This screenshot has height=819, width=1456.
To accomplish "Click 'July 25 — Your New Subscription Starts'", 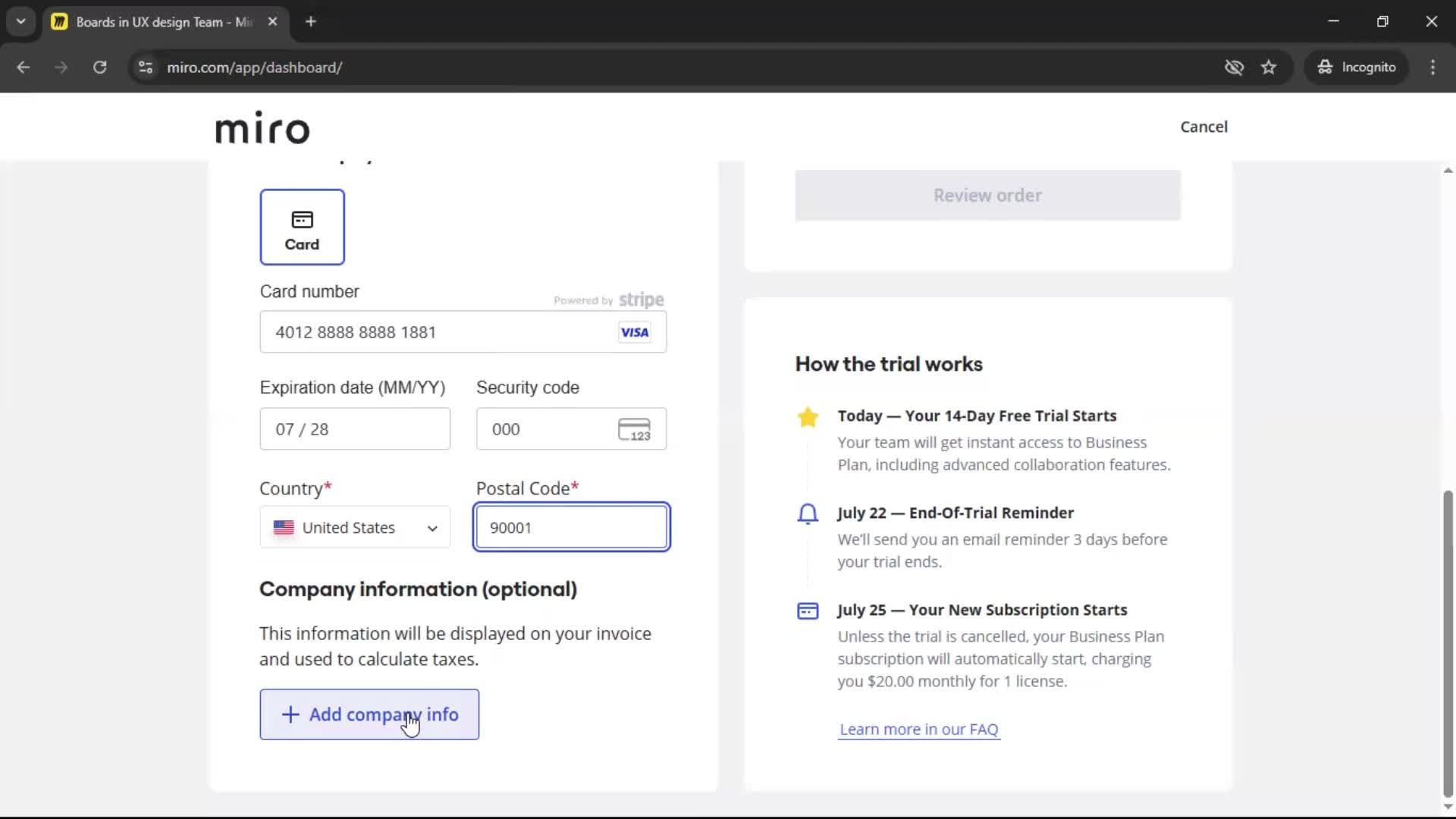I will (x=982, y=610).
